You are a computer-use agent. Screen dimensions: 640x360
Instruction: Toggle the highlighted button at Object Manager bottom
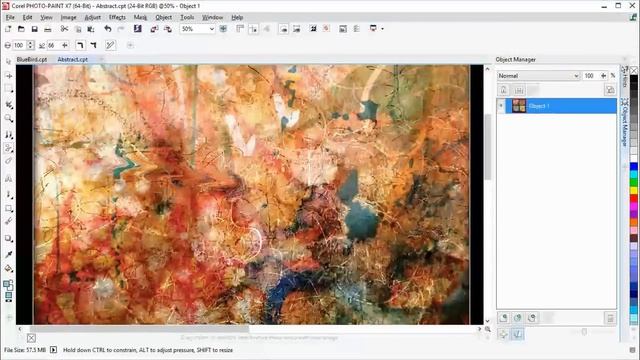517,334
